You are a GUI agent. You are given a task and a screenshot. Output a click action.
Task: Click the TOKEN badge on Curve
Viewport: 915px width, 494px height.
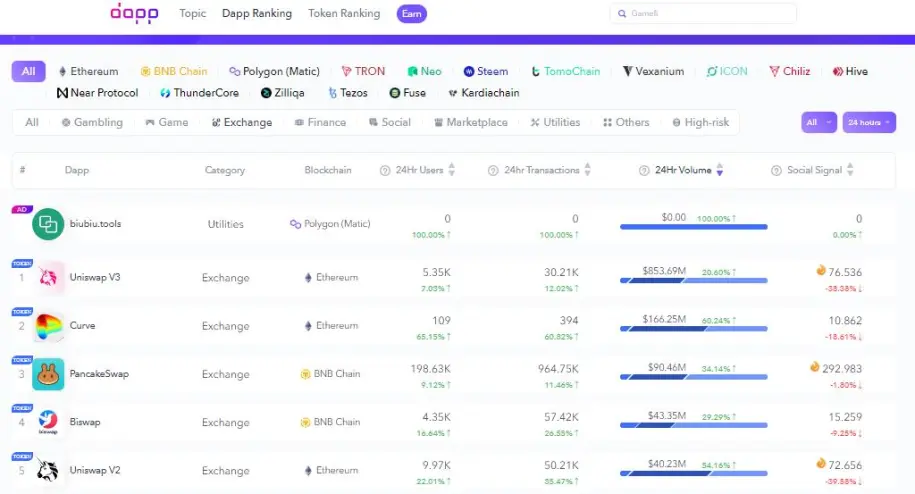tap(22, 312)
